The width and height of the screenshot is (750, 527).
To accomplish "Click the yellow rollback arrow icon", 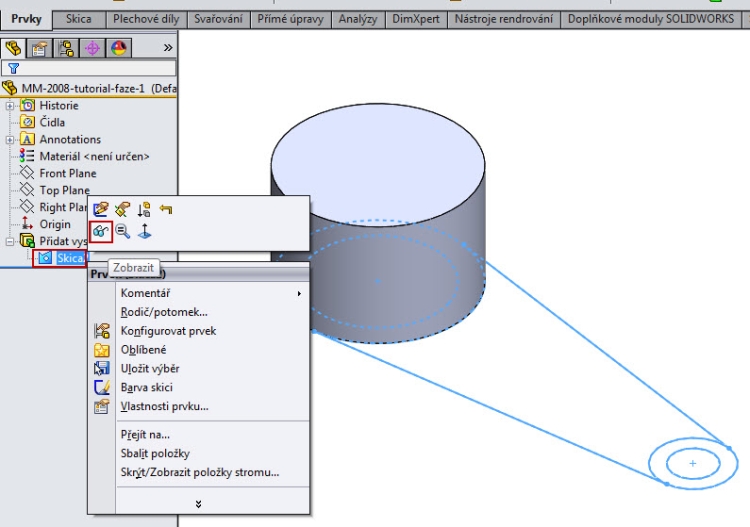I will 166,209.
